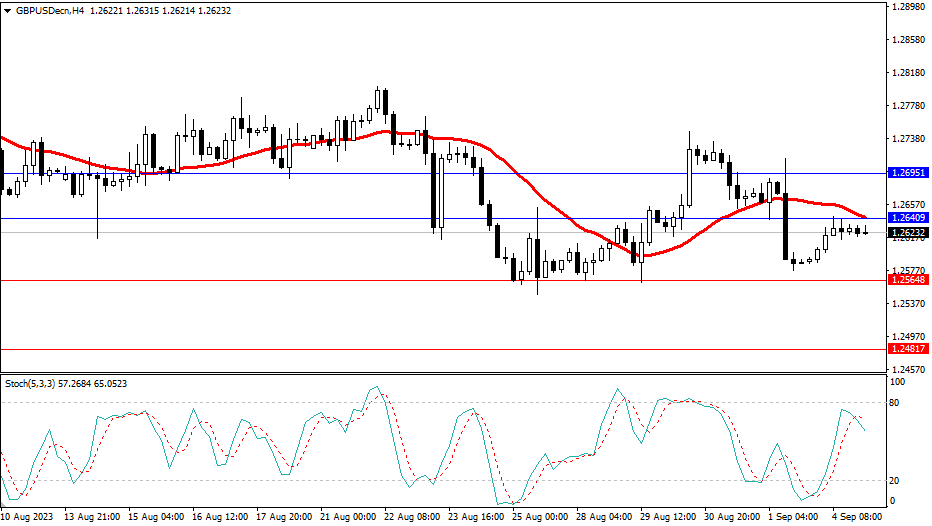Image resolution: width=932 pixels, height=526 pixels.
Task: Click the 20 level on the stochastic scale
Action: (x=897, y=480)
